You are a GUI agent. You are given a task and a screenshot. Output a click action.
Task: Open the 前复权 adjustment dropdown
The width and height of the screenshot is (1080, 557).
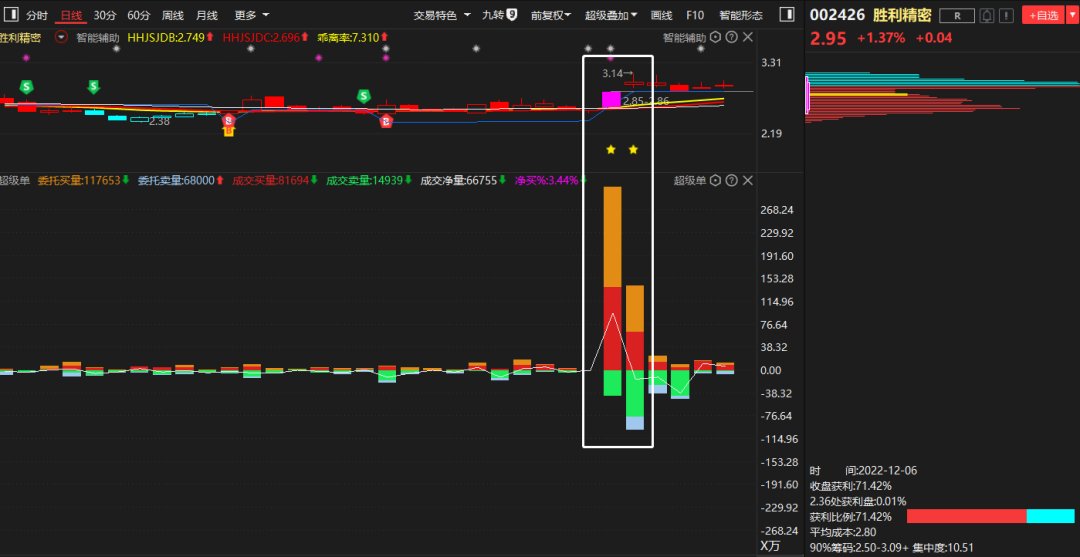click(550, 15)
